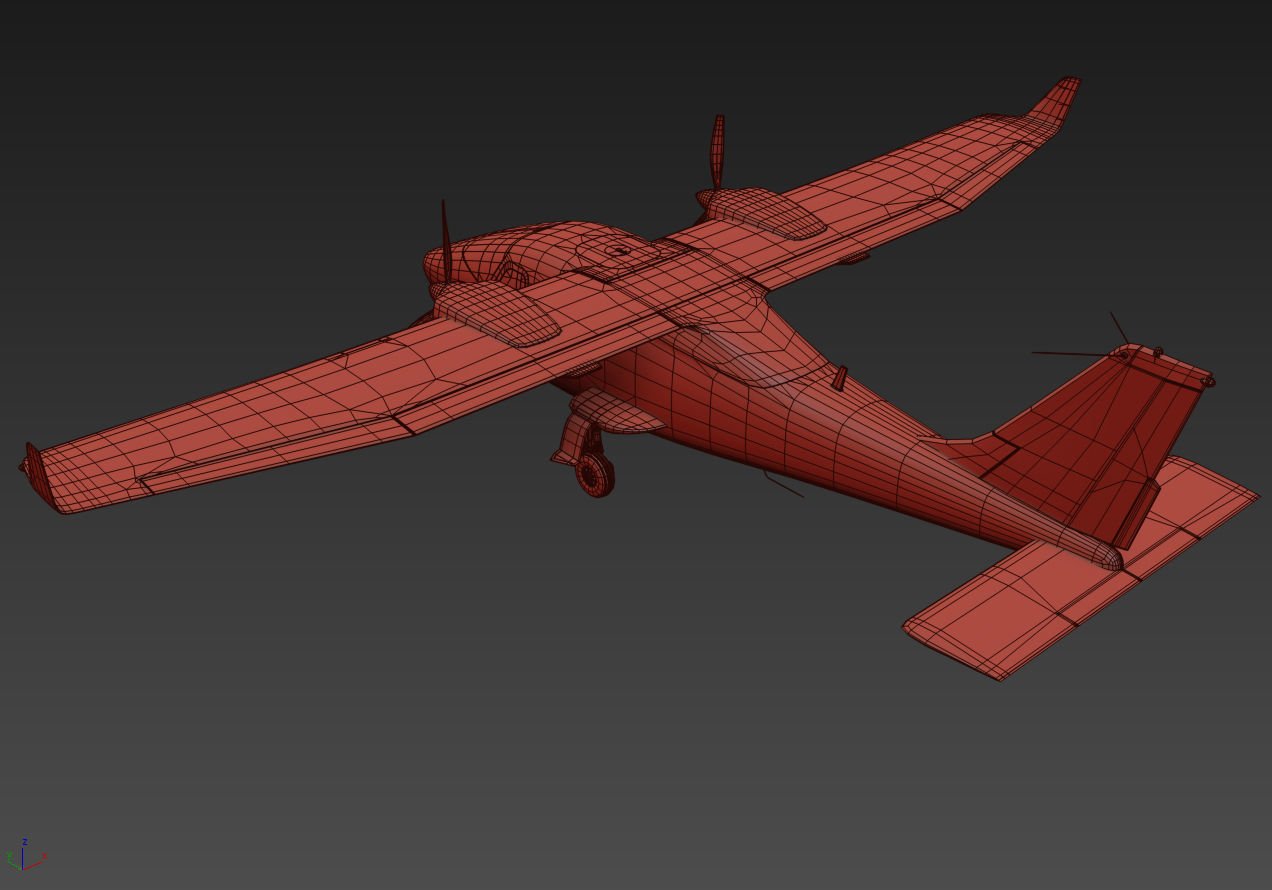This screenshot has width=1272, height=890.
Task: Click the red X axis on the gizmo
Action: (x=35, y=864)
